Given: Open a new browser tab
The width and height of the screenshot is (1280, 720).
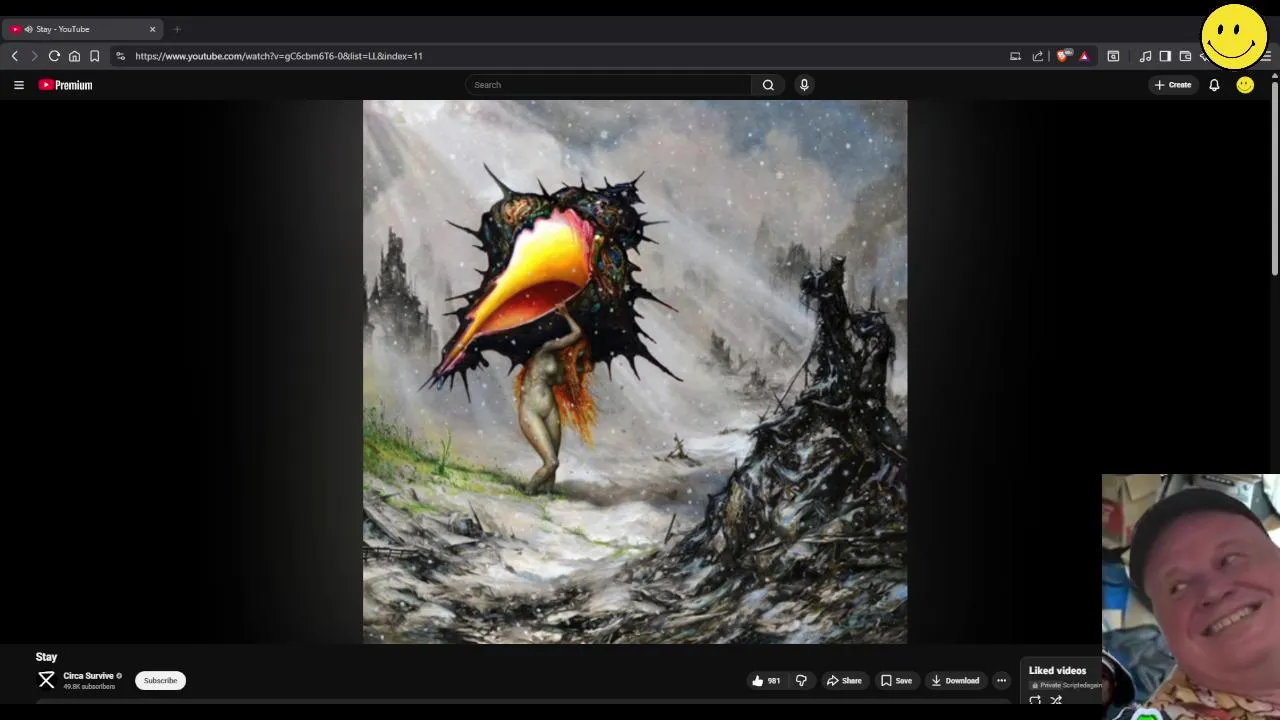Looking at the screenshot, I should (x=177, y=29).
